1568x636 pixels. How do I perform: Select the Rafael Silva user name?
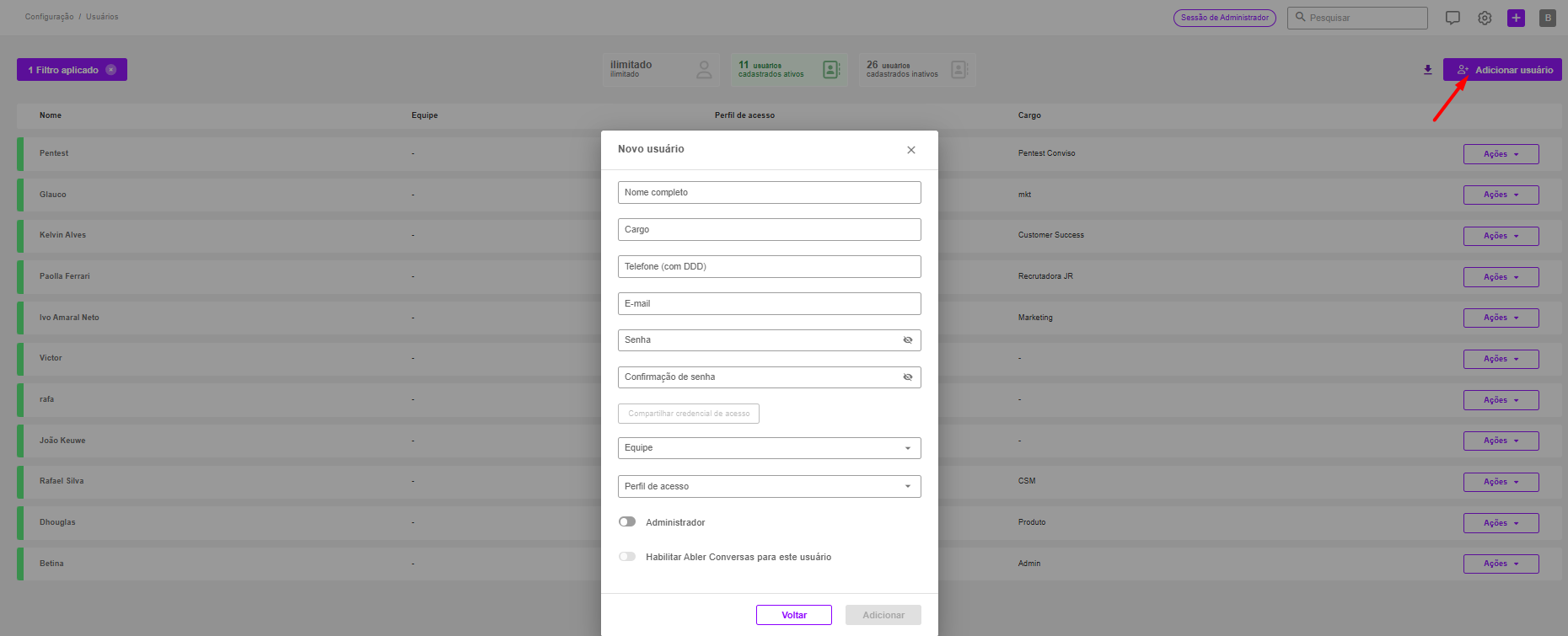62,481
